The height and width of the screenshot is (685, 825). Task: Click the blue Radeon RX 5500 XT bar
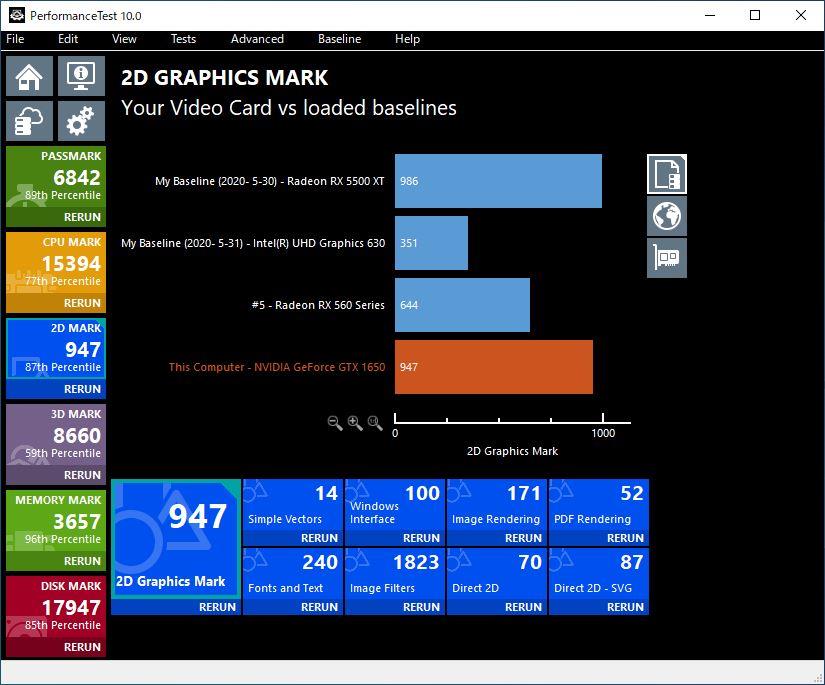tap(498, 181)
